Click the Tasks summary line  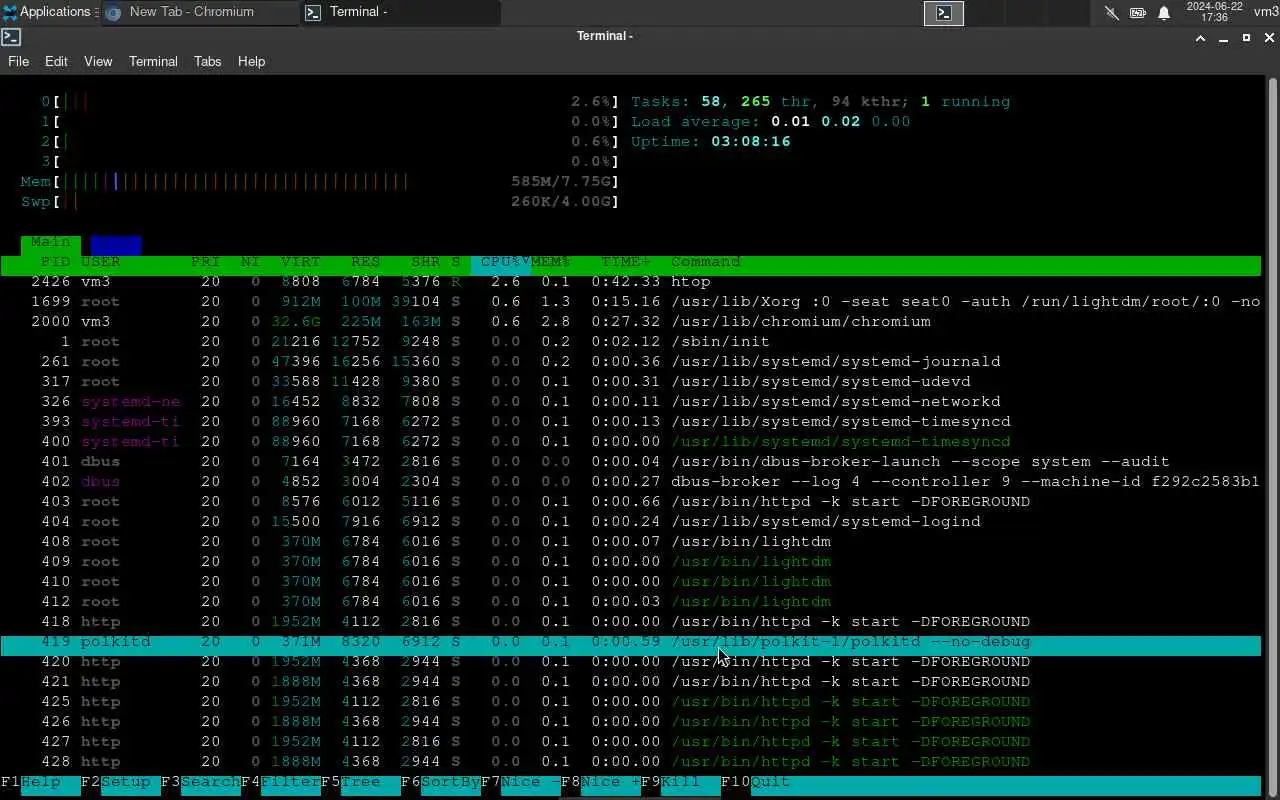click(821, 102)
